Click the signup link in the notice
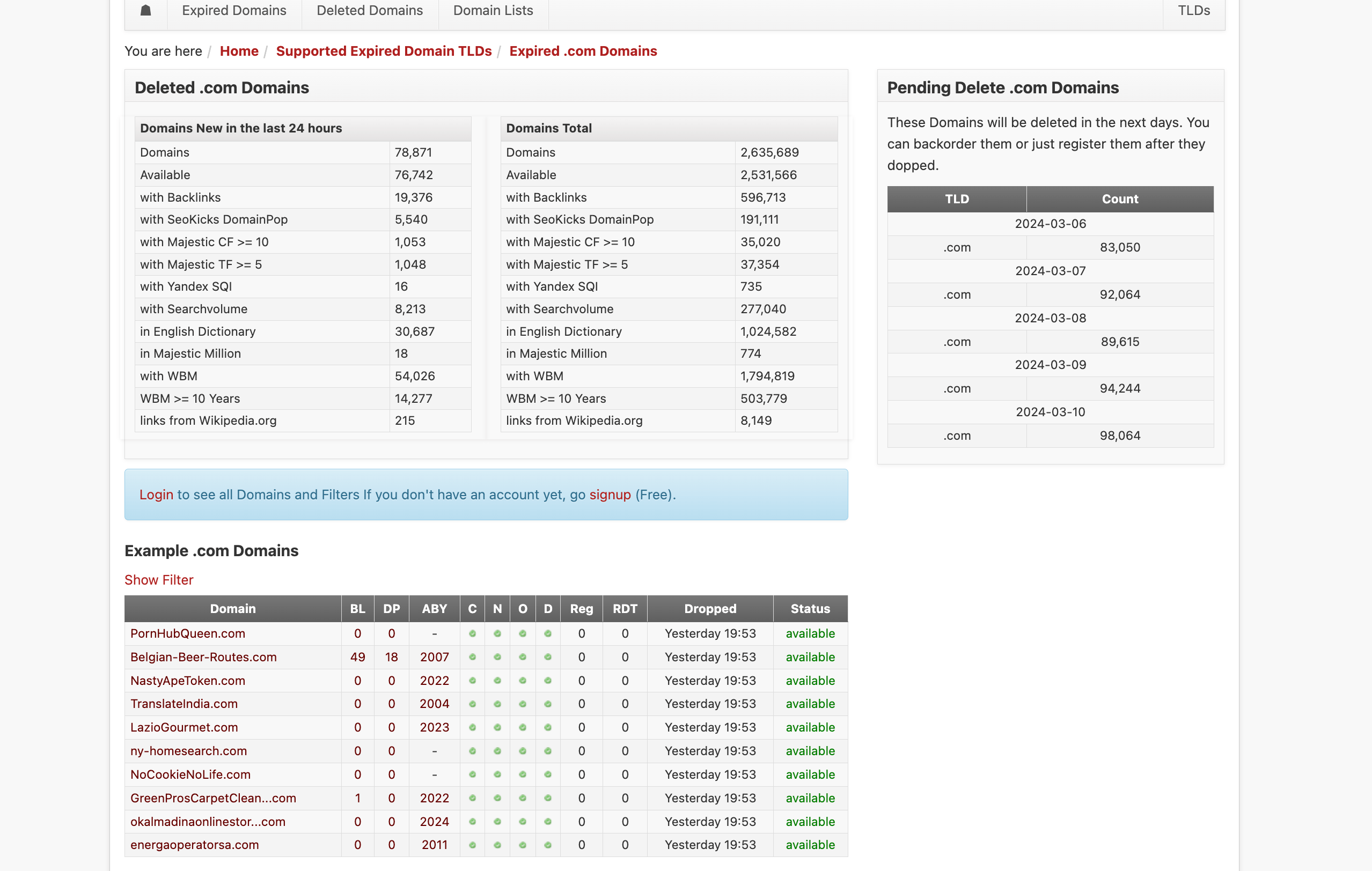 click(610, 494)
